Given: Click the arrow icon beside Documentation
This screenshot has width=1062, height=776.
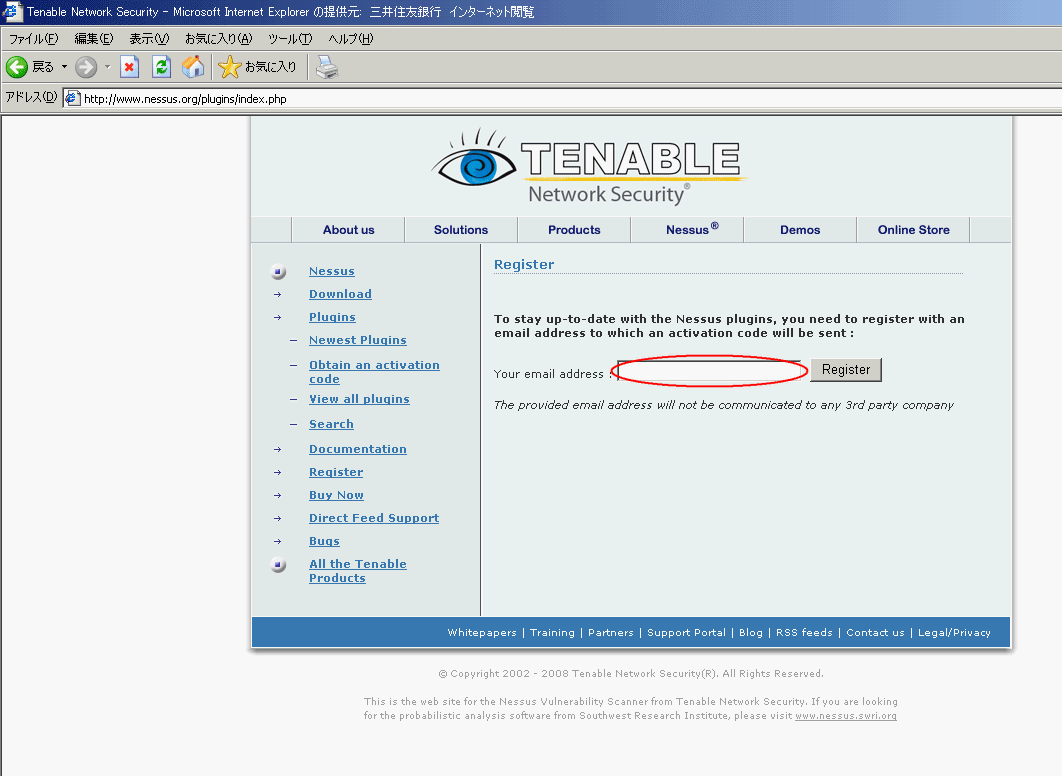Looking at the screenshot, I should 278,450.
